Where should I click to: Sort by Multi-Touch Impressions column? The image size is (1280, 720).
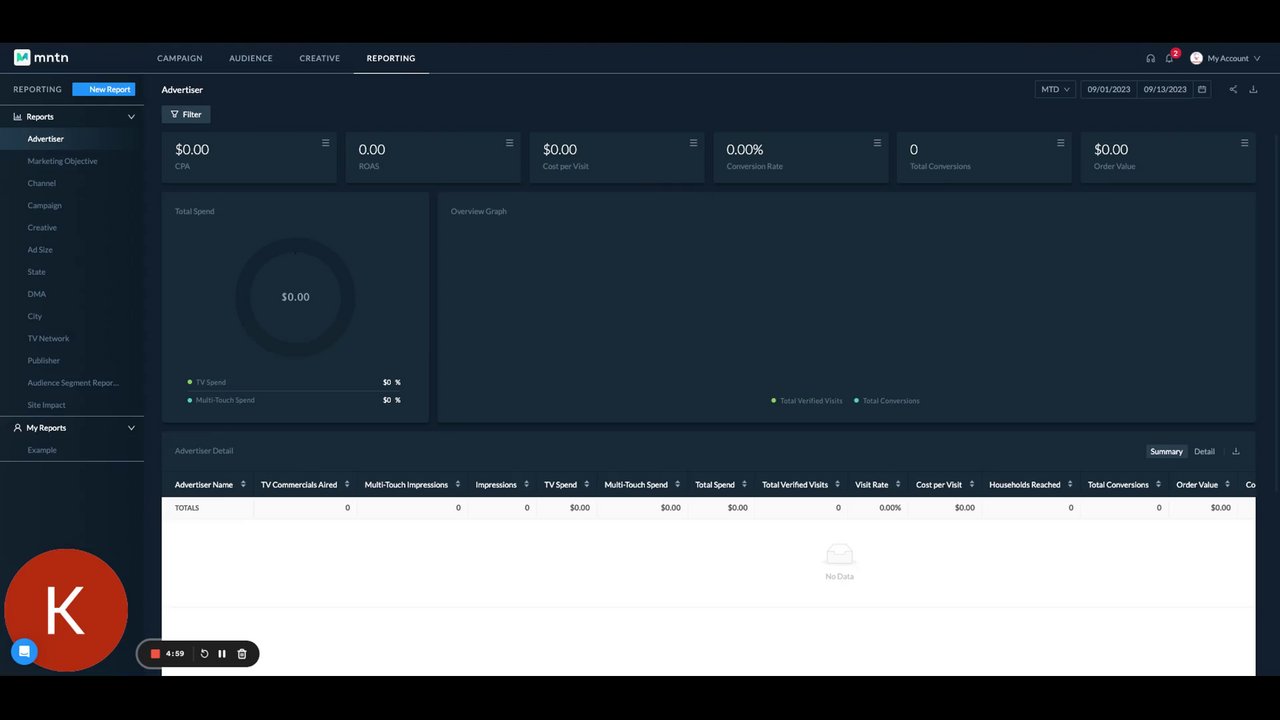458,485
